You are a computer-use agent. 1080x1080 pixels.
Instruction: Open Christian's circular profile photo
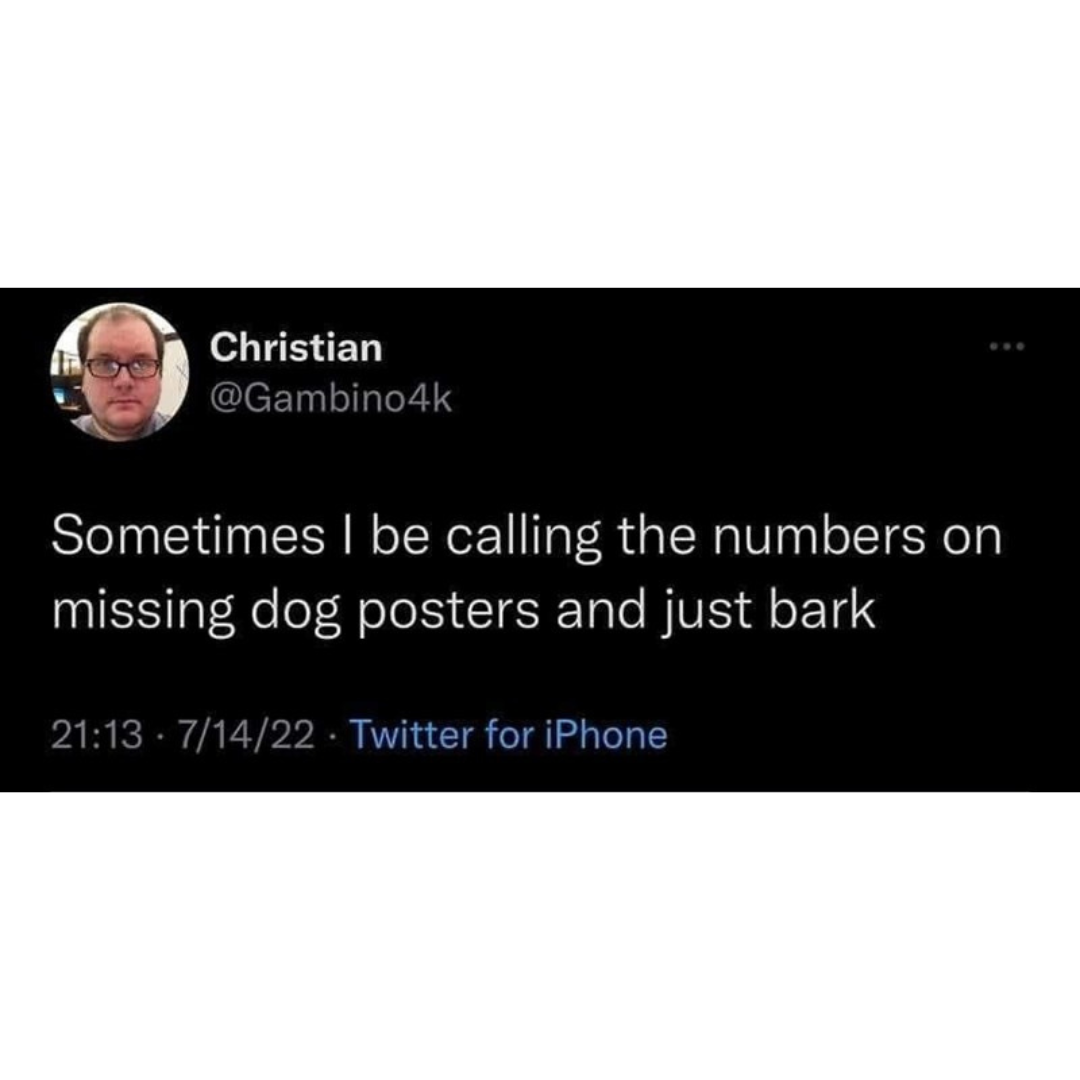pyautogui.click(x=120, y=372)
